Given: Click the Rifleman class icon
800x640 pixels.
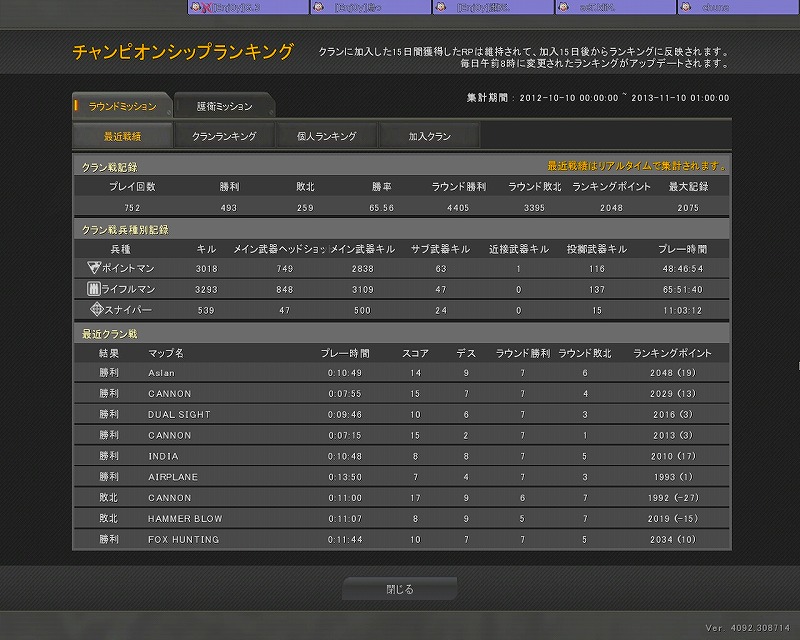Looking at the screenshot, I should (x=94, y=289).
